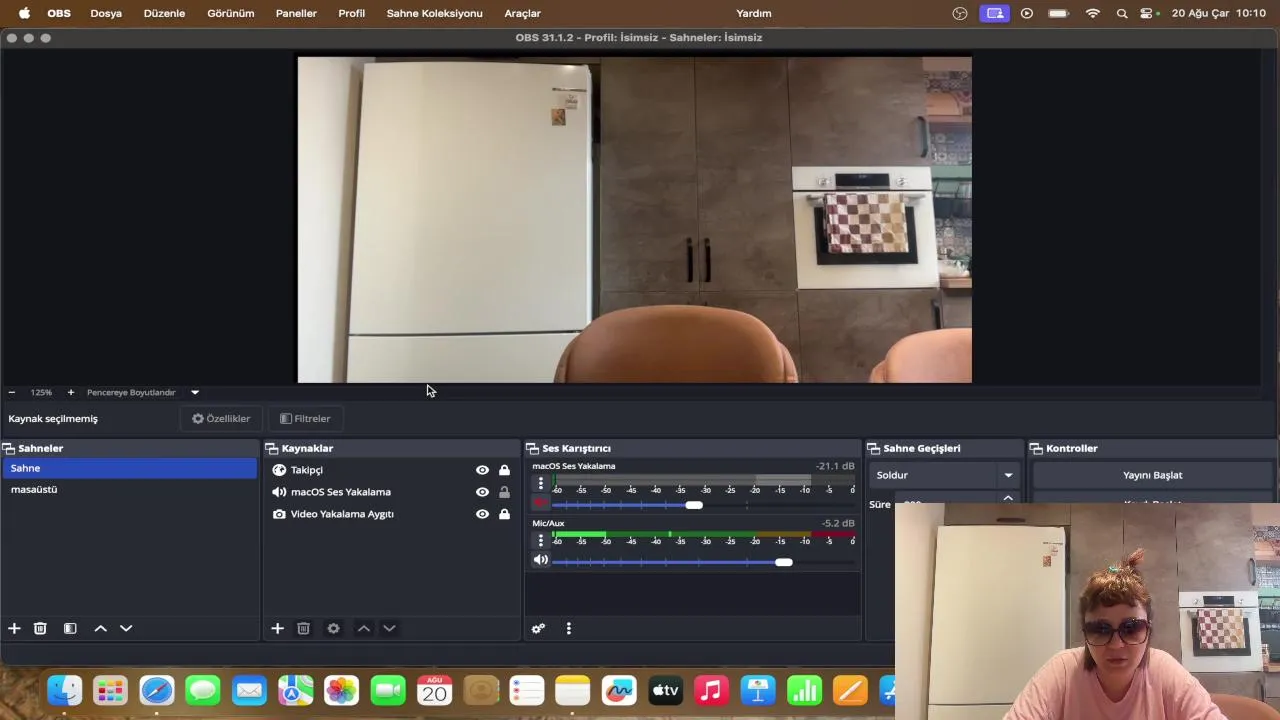Open the Araçlar menu
This screenshot has width=1280, height=720.
pyautogui.click(x=522, y=13)
